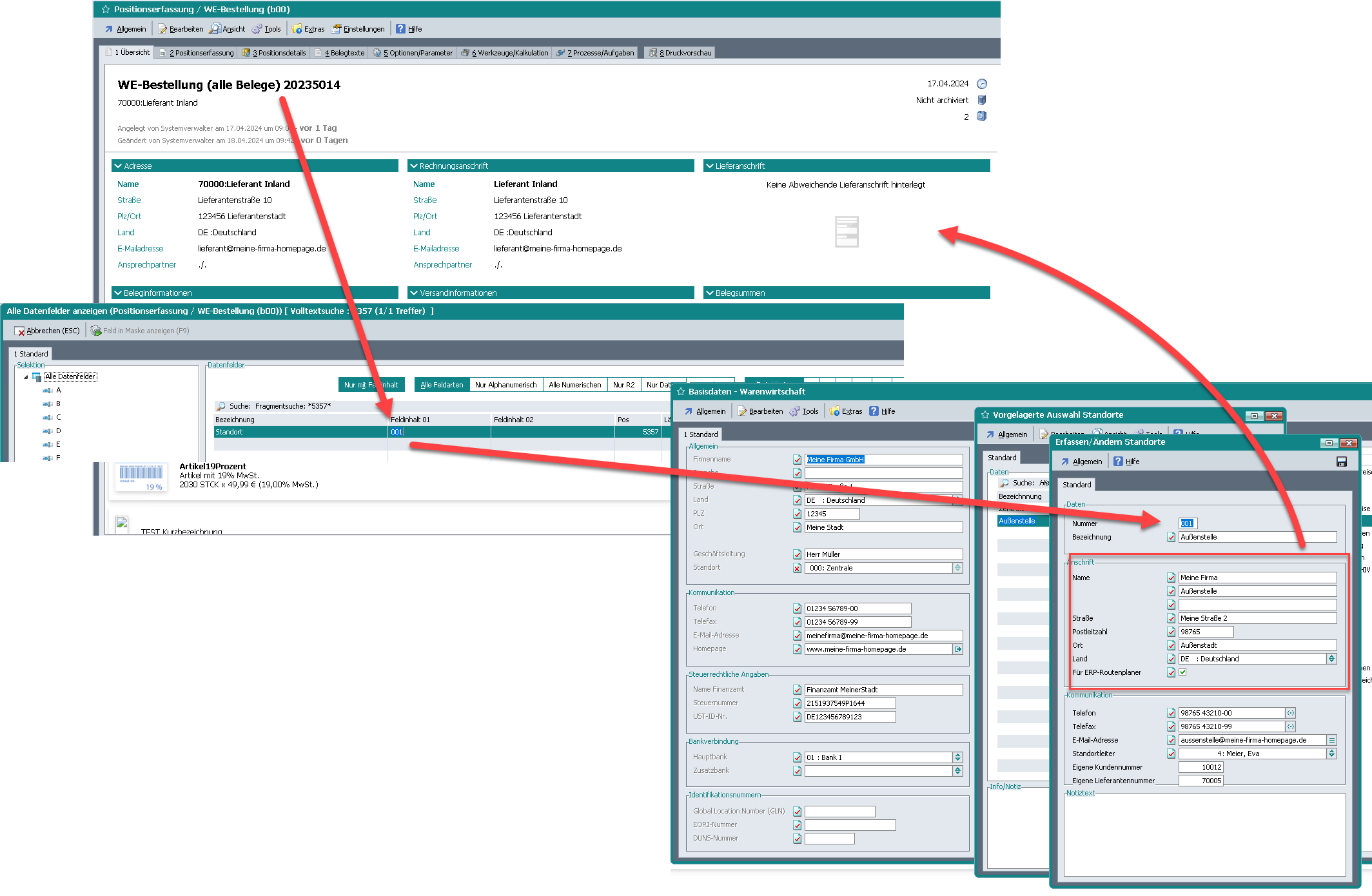Collapse the Alle Datenfelder tree node

pos(26,377)
